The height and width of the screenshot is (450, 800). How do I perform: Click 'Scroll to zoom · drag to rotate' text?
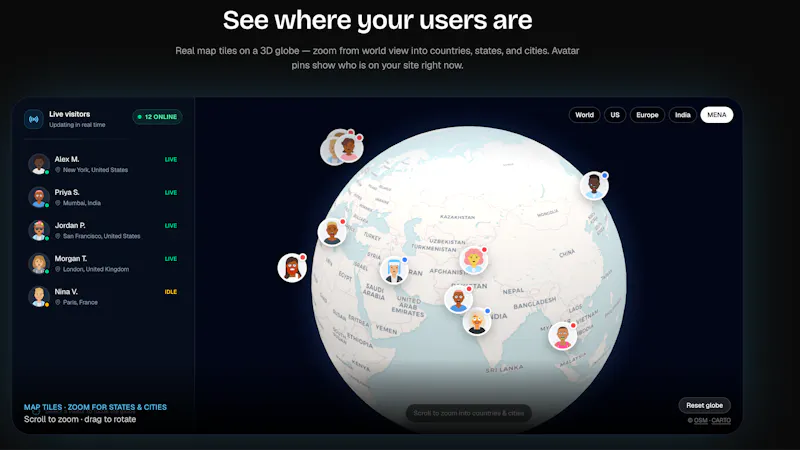point(80,419)
